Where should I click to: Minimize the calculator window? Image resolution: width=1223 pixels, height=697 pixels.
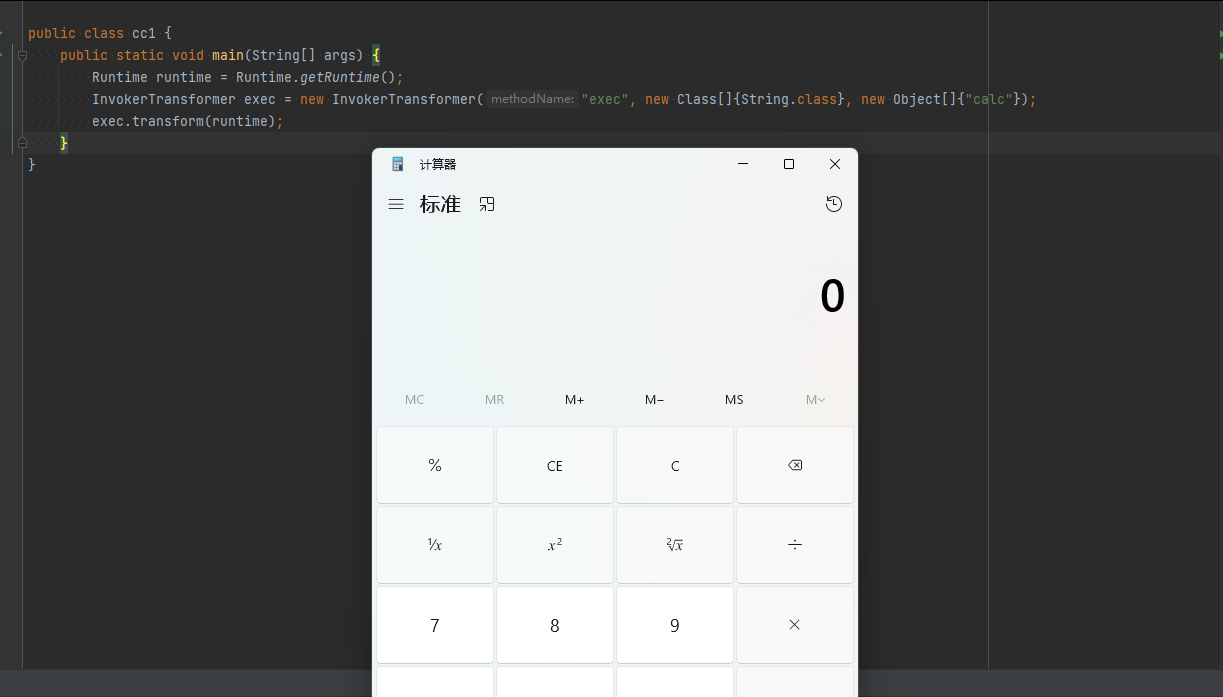tap(743, 164)
